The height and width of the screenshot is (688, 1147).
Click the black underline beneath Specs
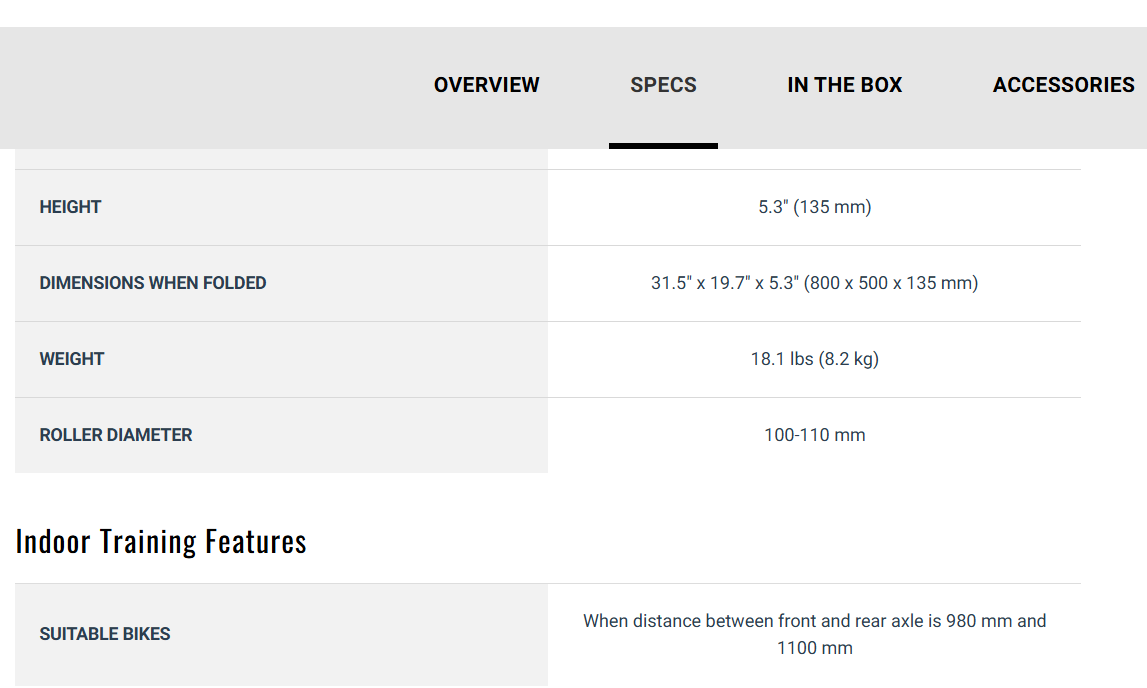coord(663,146)
